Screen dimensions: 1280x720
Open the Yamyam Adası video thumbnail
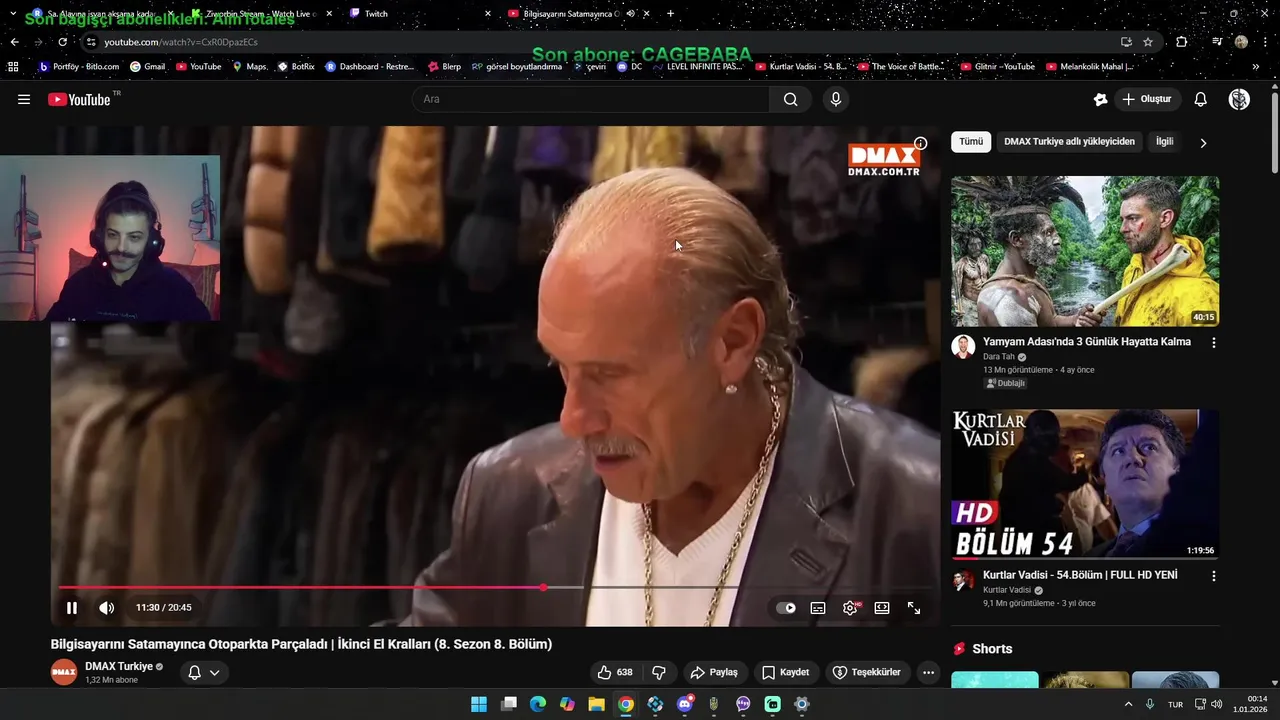tap(1085, 251)
